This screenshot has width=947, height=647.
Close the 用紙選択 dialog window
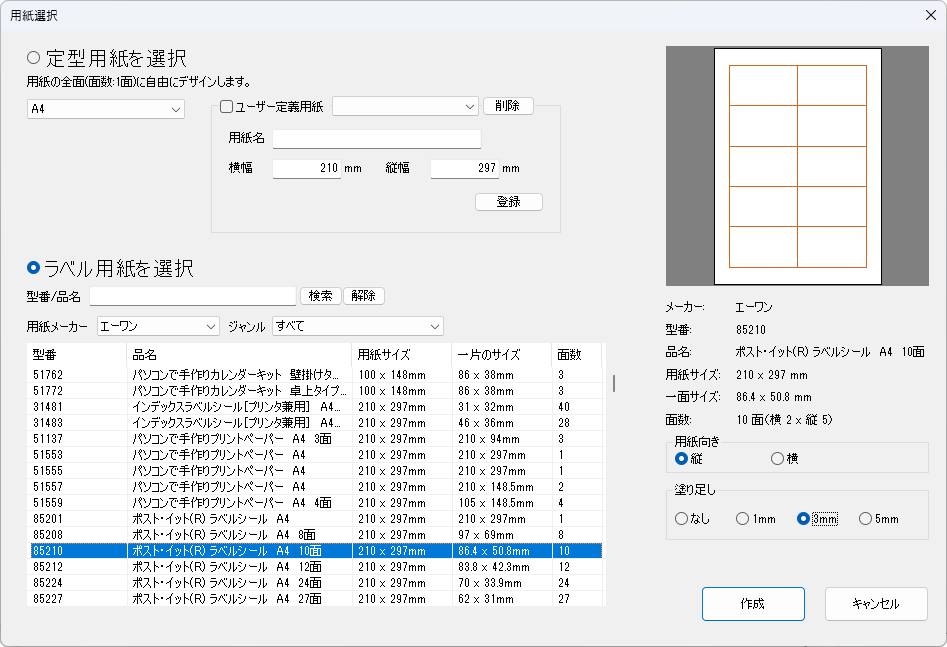pos(929,14)
